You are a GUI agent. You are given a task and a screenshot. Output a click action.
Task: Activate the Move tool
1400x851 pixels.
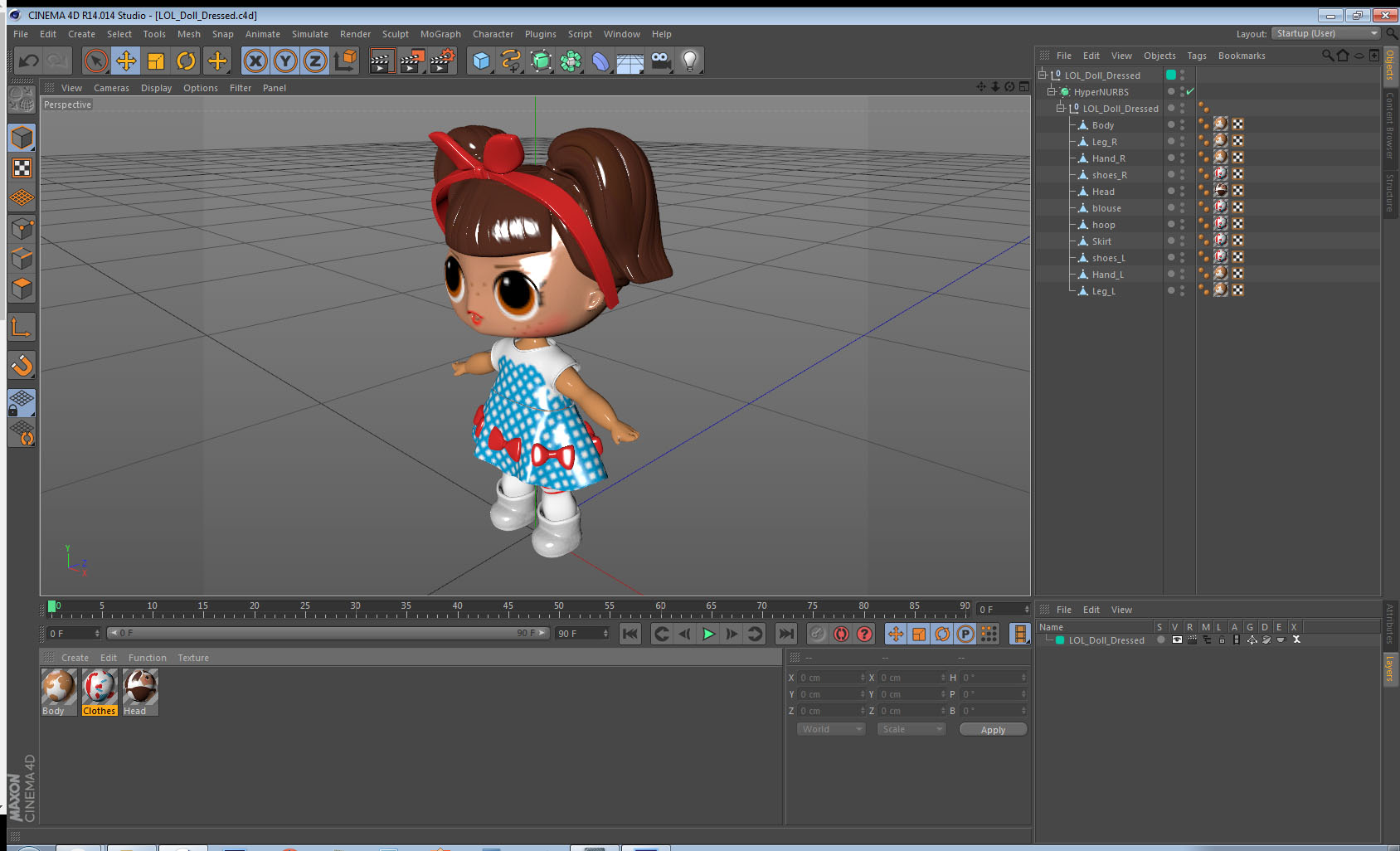[126, 61]
